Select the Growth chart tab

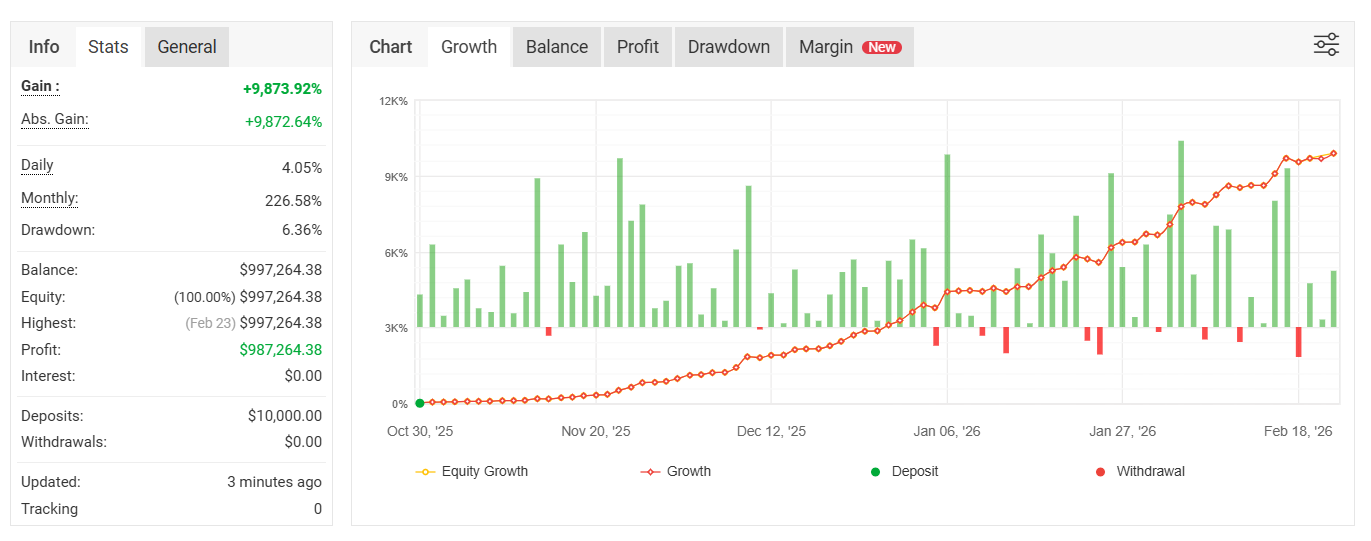pyautogui.click(x=469, y=47)
